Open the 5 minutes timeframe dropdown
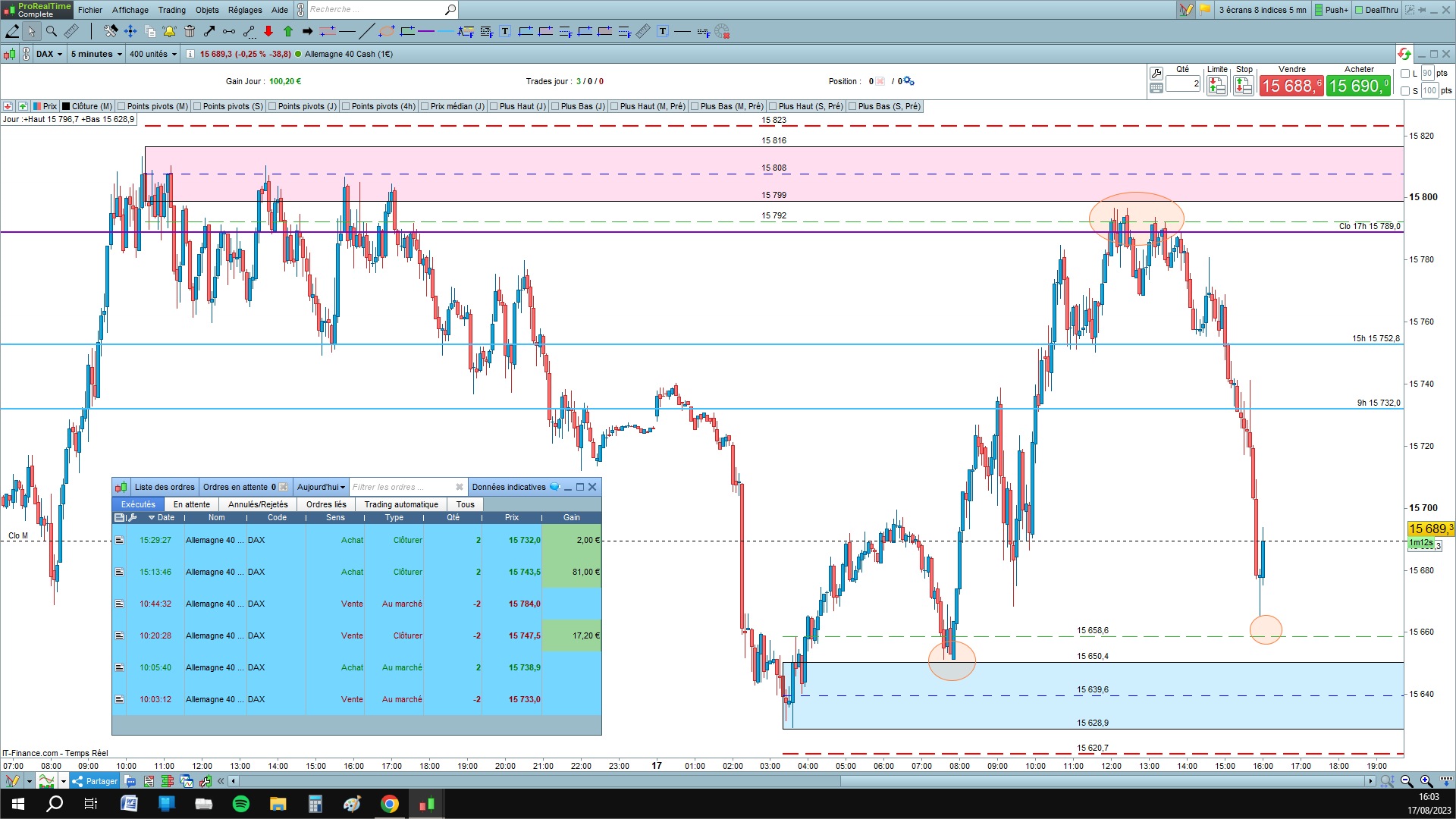 point(96,54)
